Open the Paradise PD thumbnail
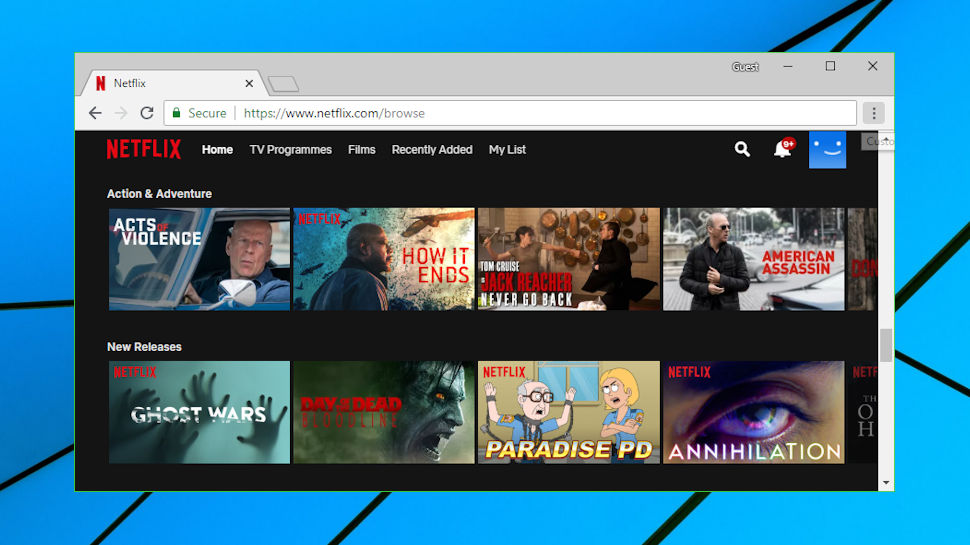 569,412
